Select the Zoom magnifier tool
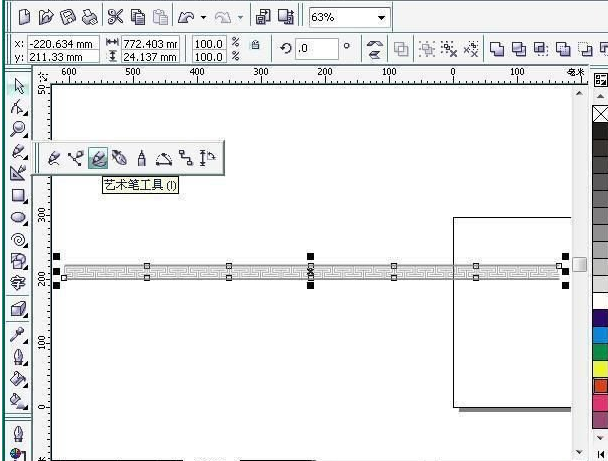 pos(18,129)
